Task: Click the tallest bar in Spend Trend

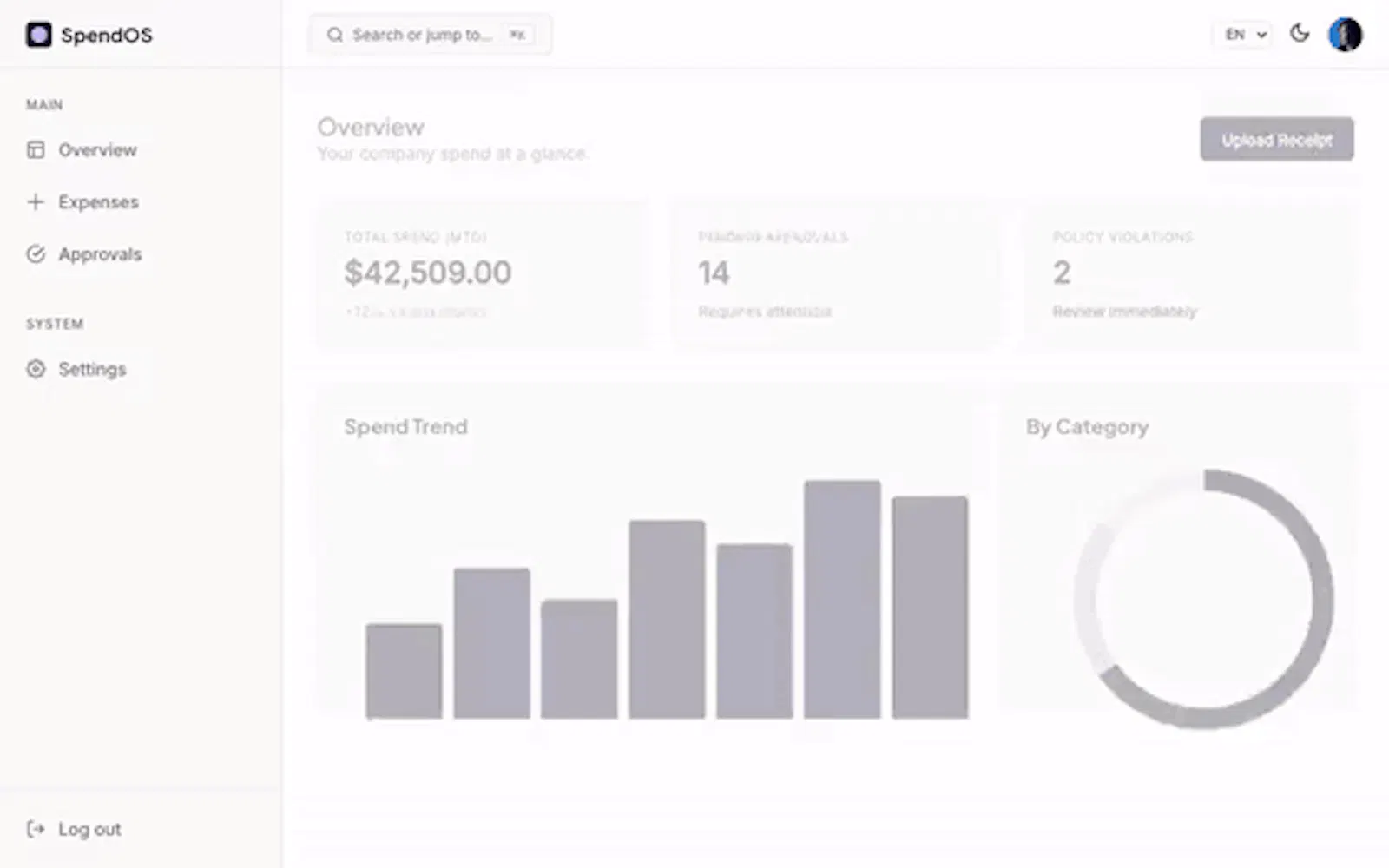Action: [x=842, y=599]
